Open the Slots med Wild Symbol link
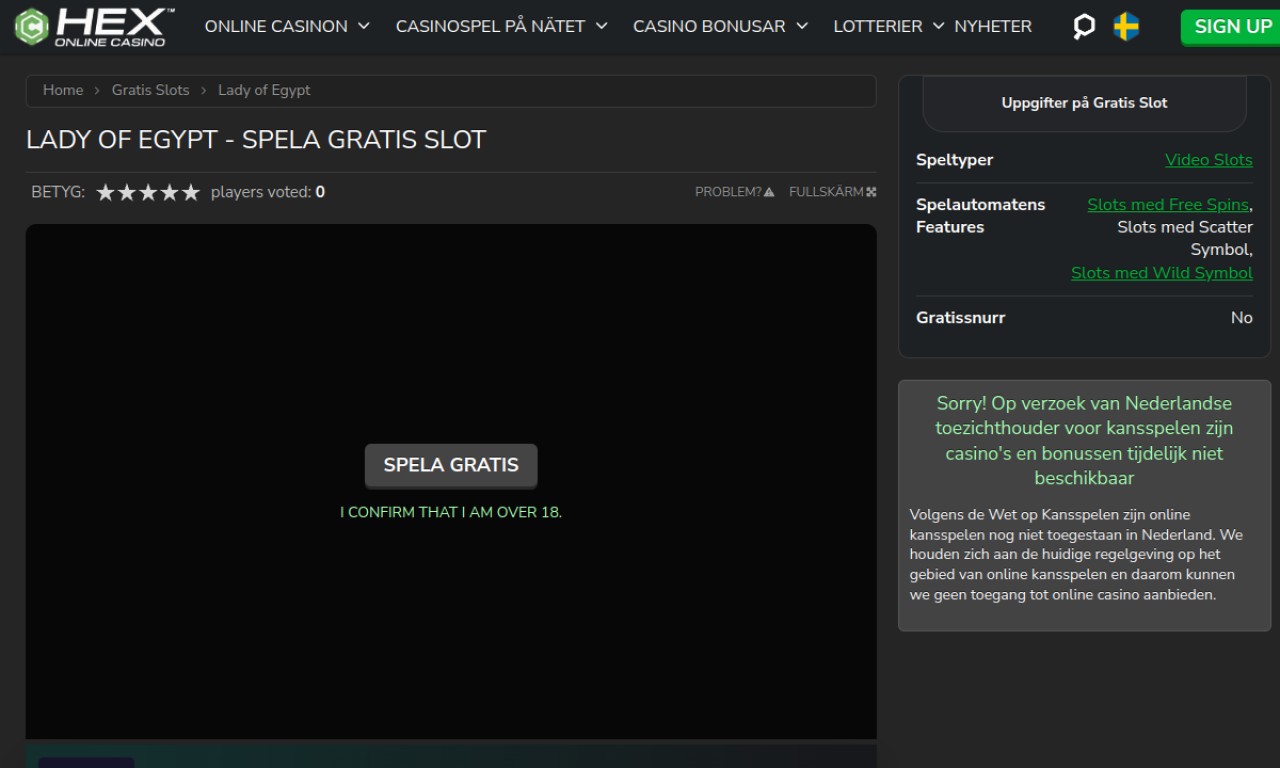The image size is (1280, 768). point(1161,273)
